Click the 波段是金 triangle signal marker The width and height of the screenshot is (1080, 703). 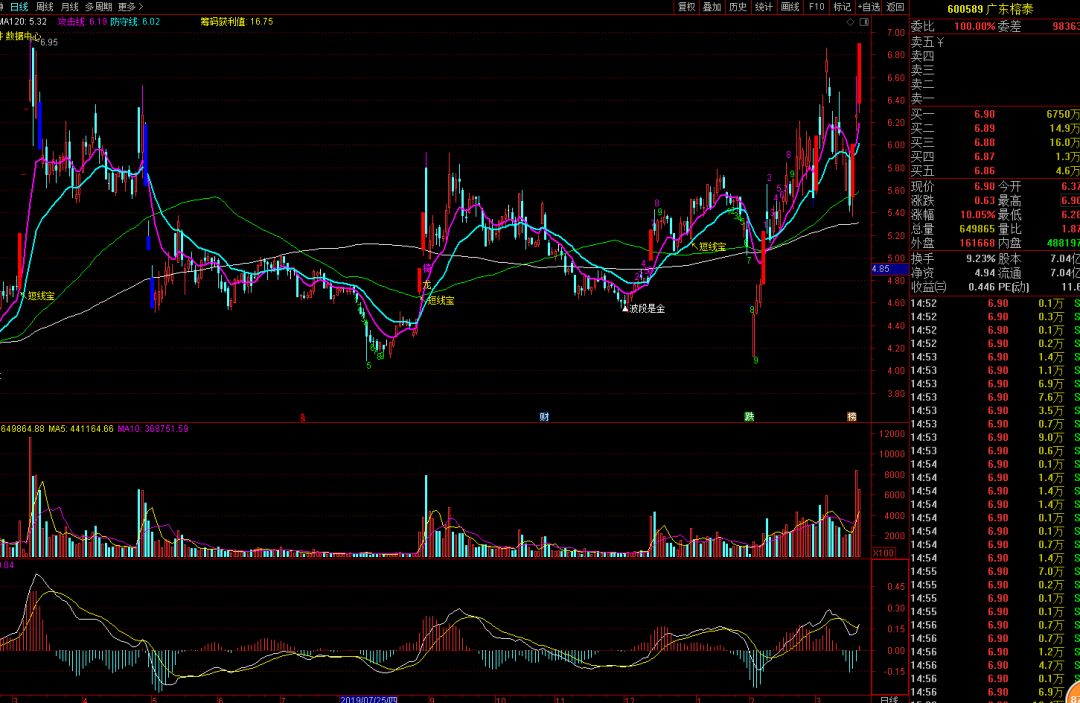point(626,308)
